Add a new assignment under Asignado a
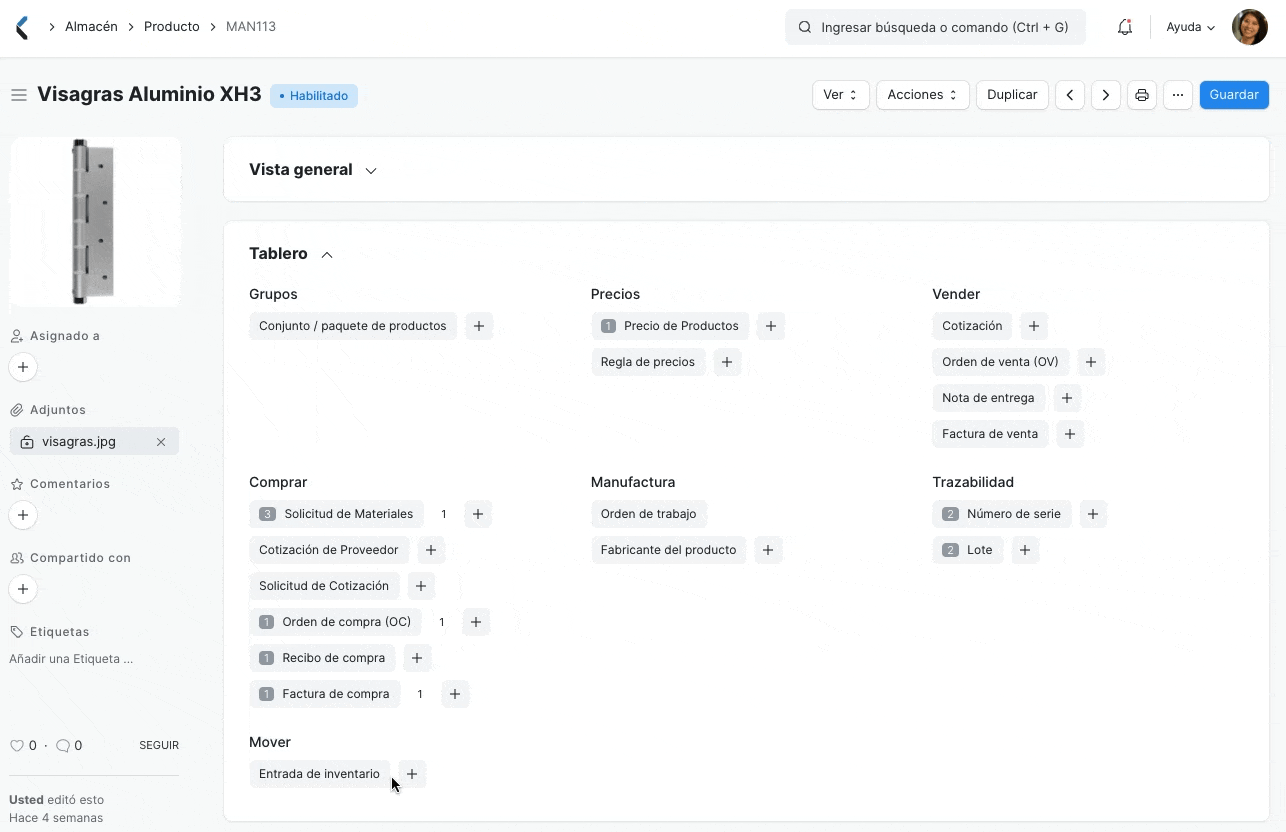Viewport: 1286px width, 832px height. click(x=23, y=367)
